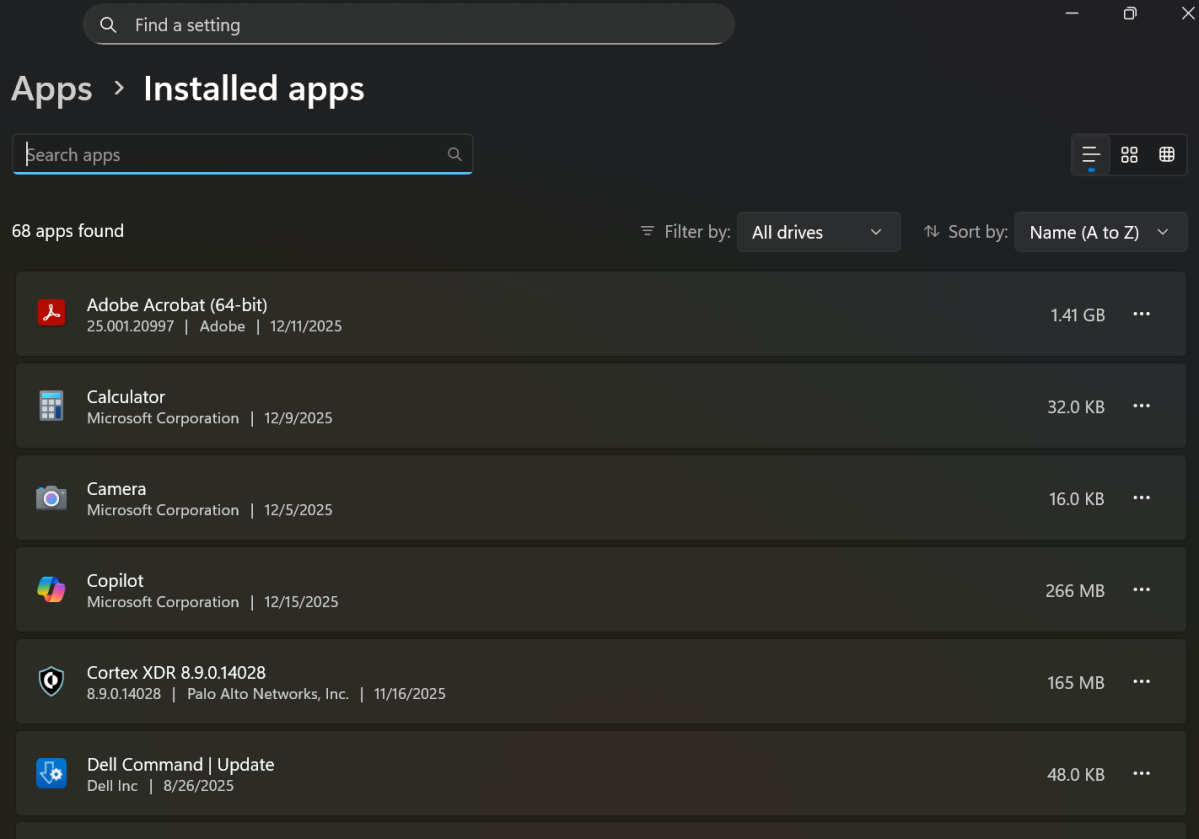Click the Dell Command Update icon
Image resolution: width=1199 pixels, height=839 pixels.
pos(51,774)
